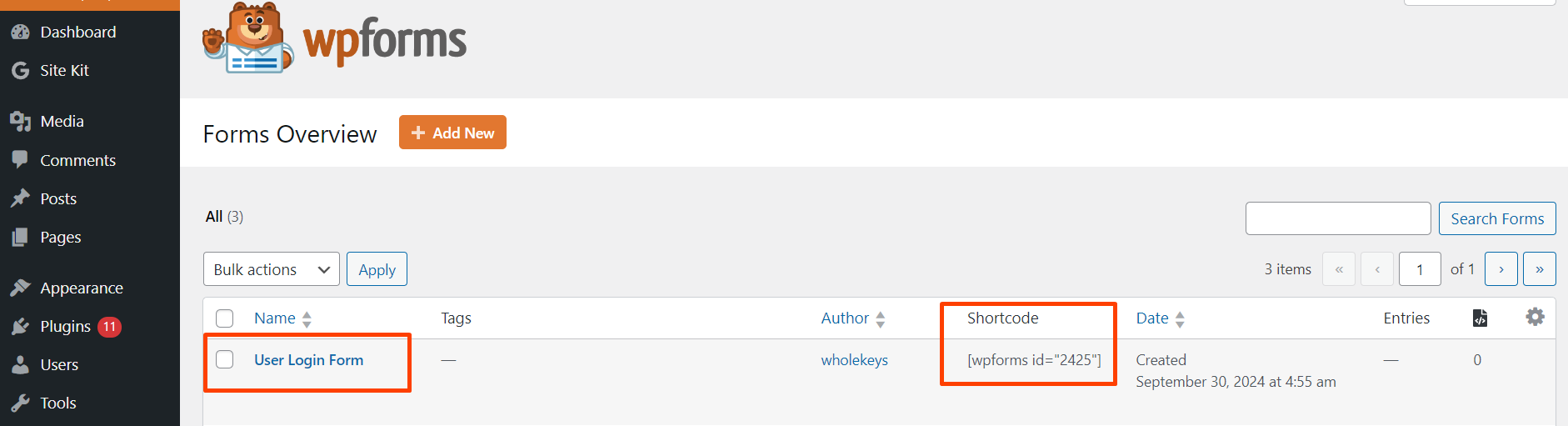
Task: Open the Dashboard menu icon
Action: pos(20,33)
